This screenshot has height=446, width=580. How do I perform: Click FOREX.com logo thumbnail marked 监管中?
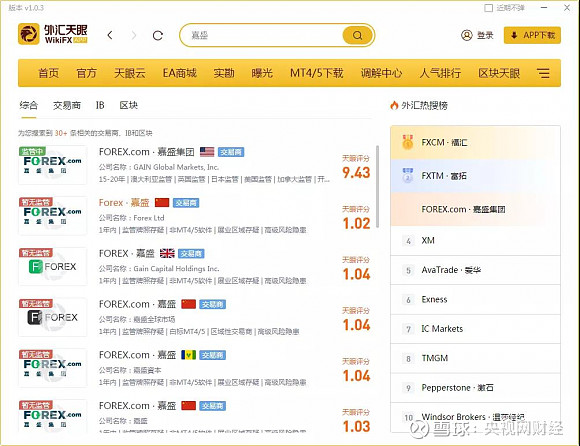53,165
